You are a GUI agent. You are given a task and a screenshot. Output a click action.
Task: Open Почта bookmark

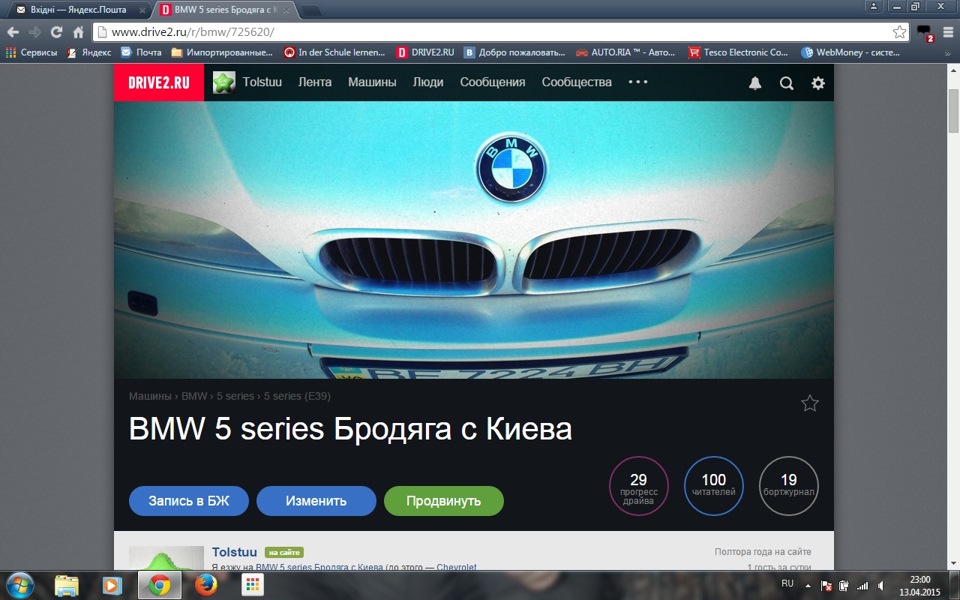tap(141, 53)
